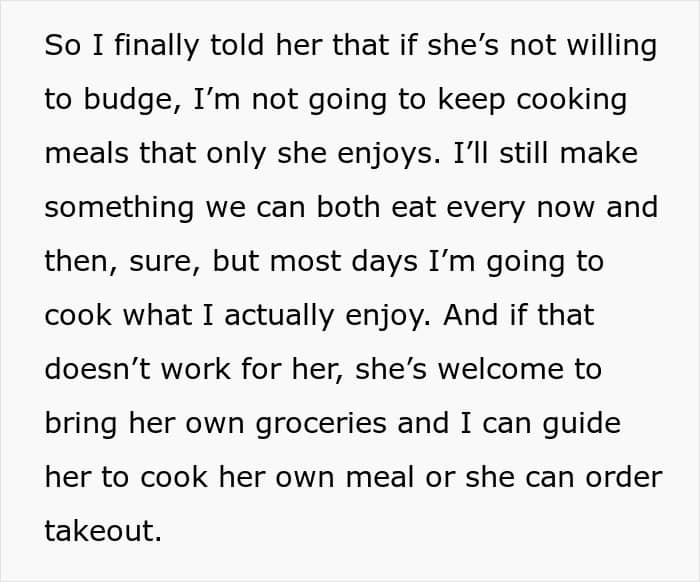
Task: Click the word "actually" in the text
Action: click(279, 316)
